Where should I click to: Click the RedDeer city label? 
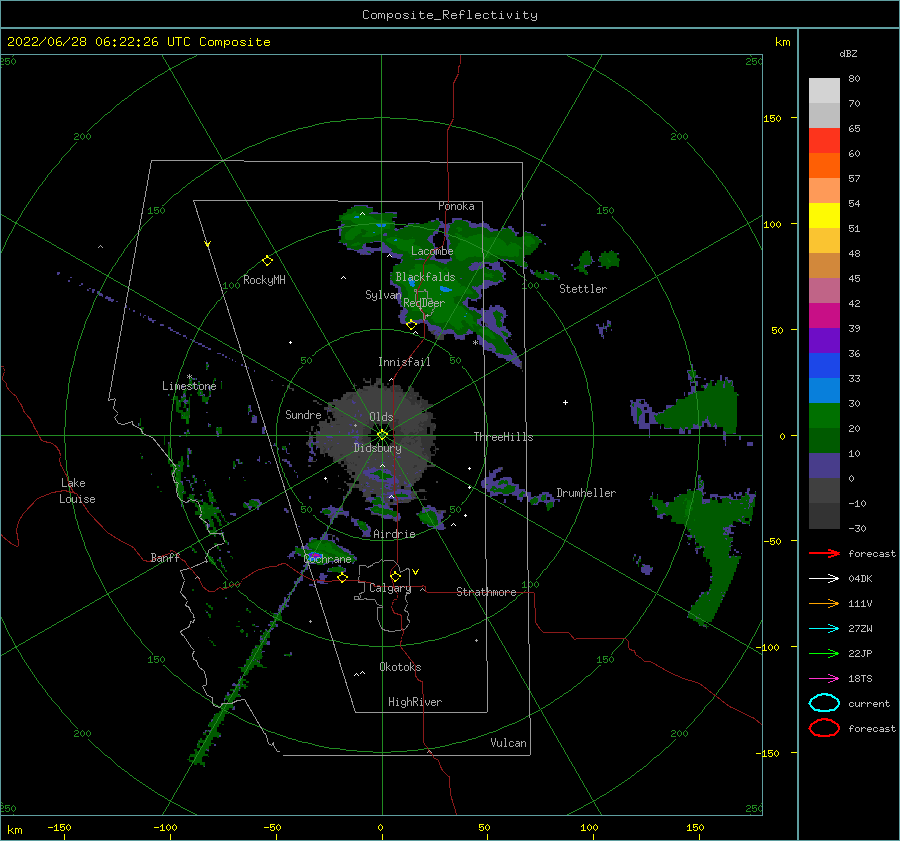point(424,303)
